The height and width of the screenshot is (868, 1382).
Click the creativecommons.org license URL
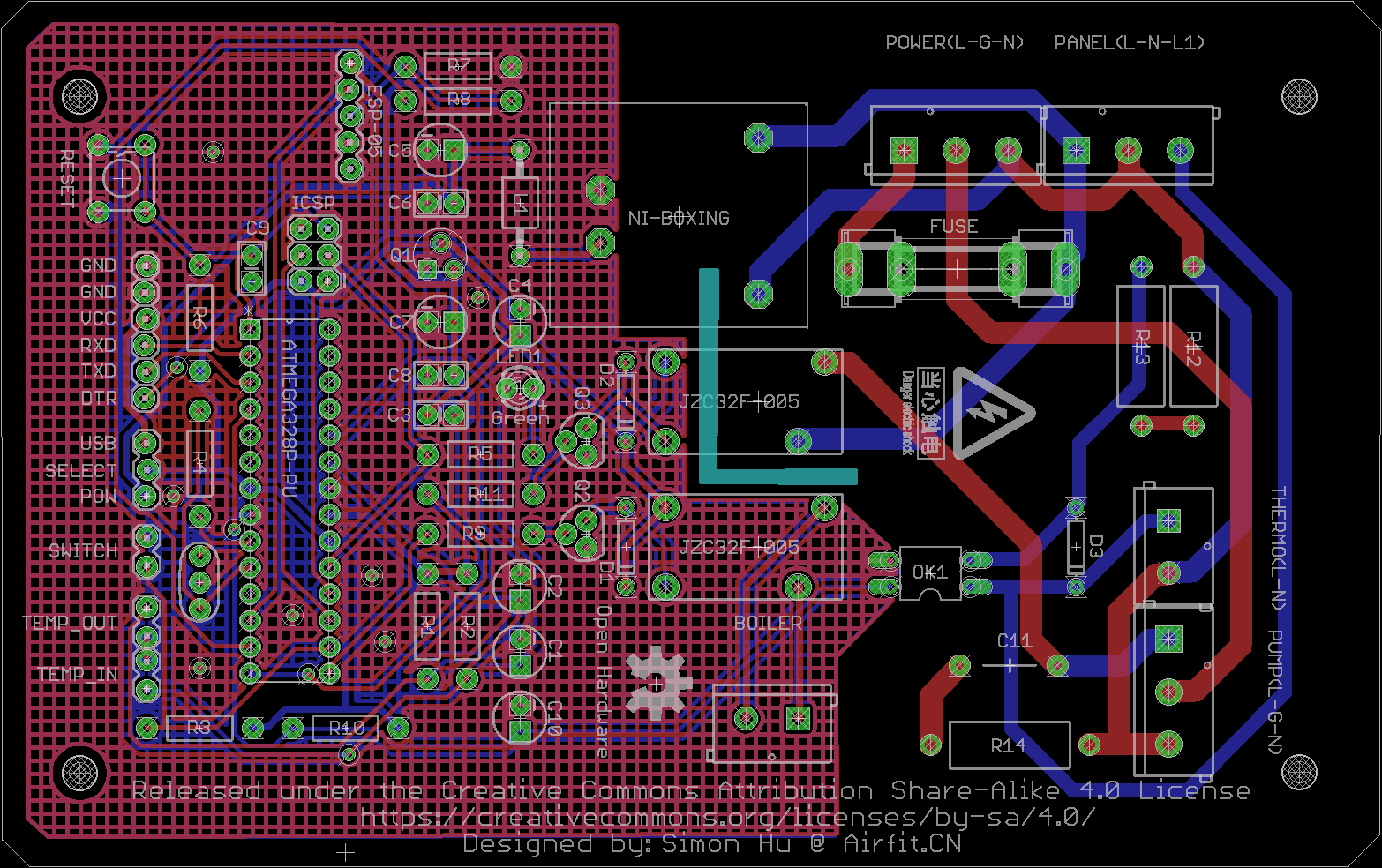728,818
